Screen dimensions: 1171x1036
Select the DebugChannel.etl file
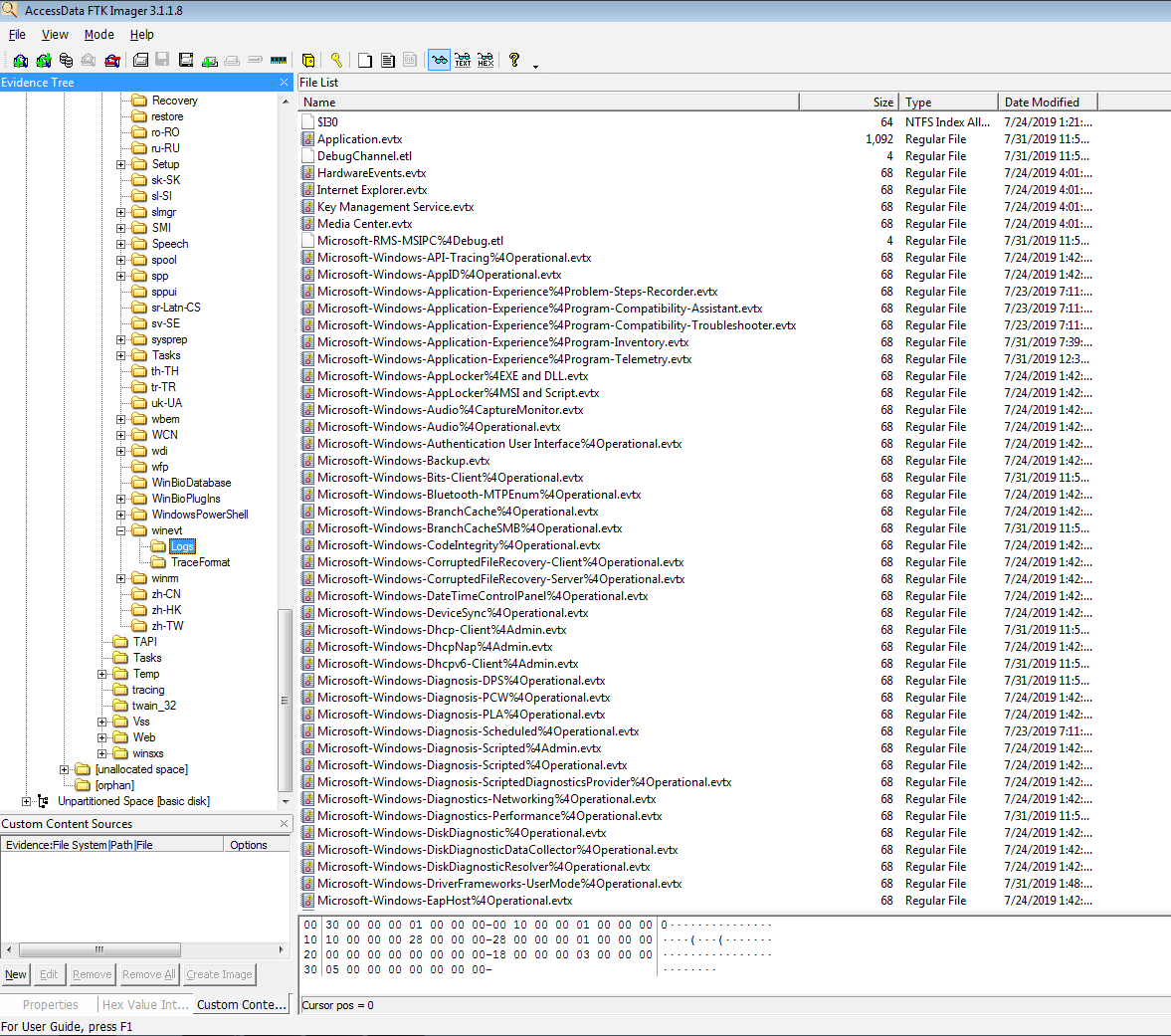coord(364,156)
